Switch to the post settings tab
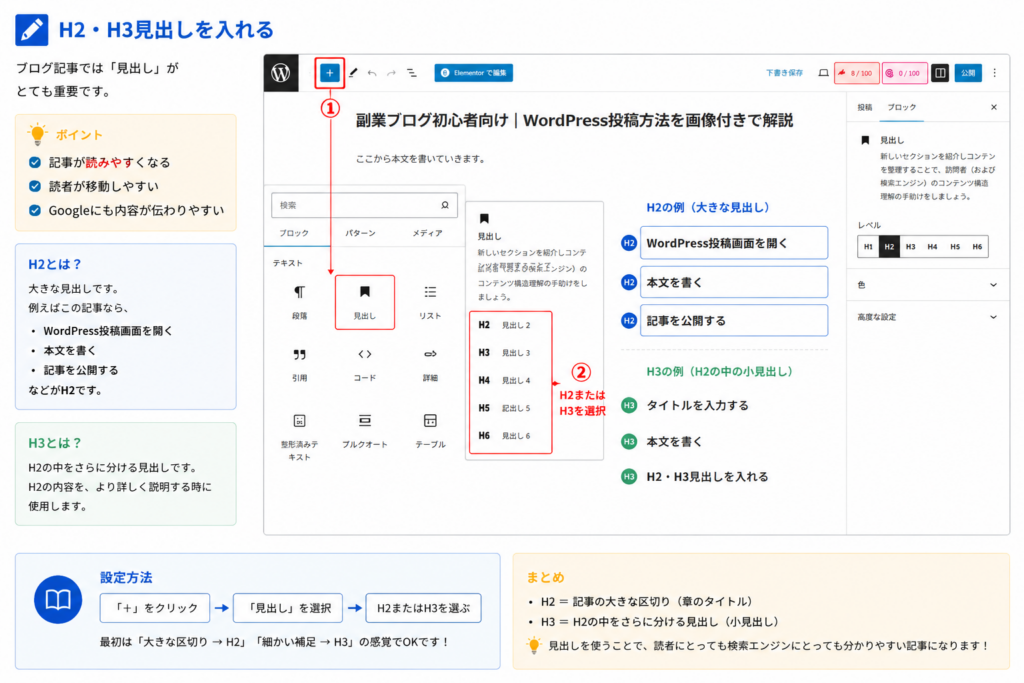The width and height of the screenshot is (1024, 683). tap(865, 107)
